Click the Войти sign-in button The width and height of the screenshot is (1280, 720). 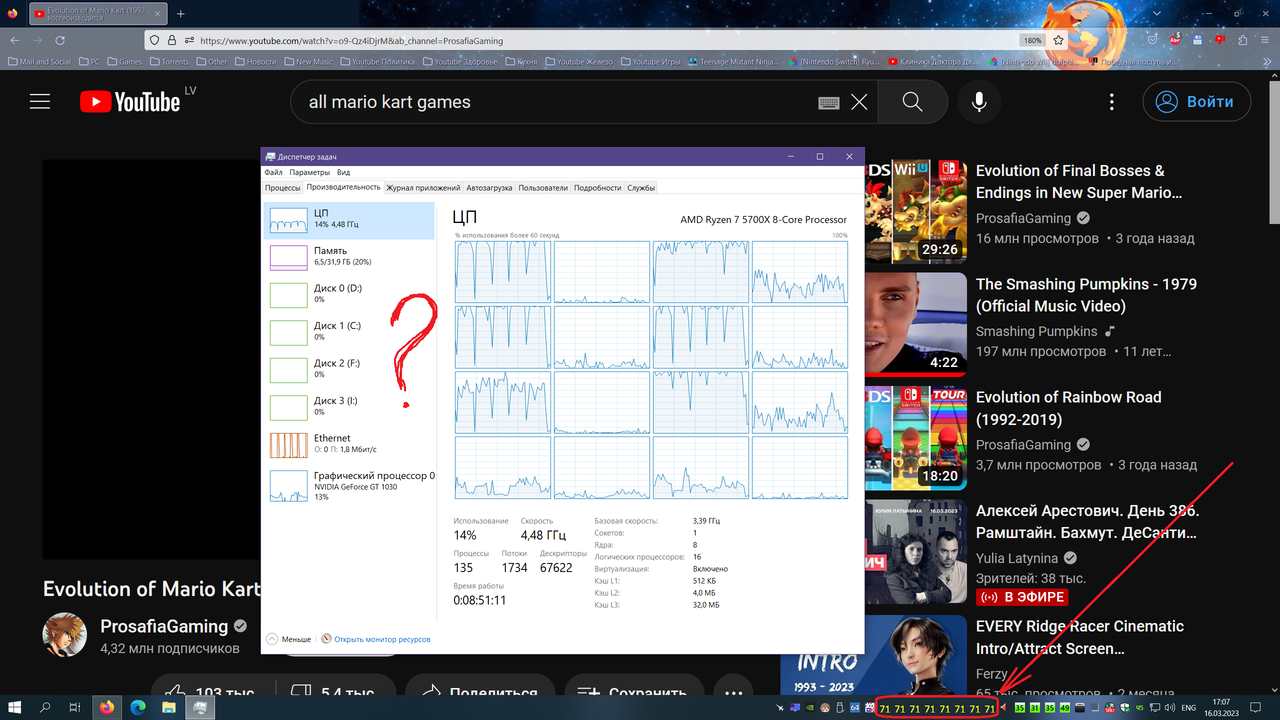pyautogui.click(x=1197, y=102)
